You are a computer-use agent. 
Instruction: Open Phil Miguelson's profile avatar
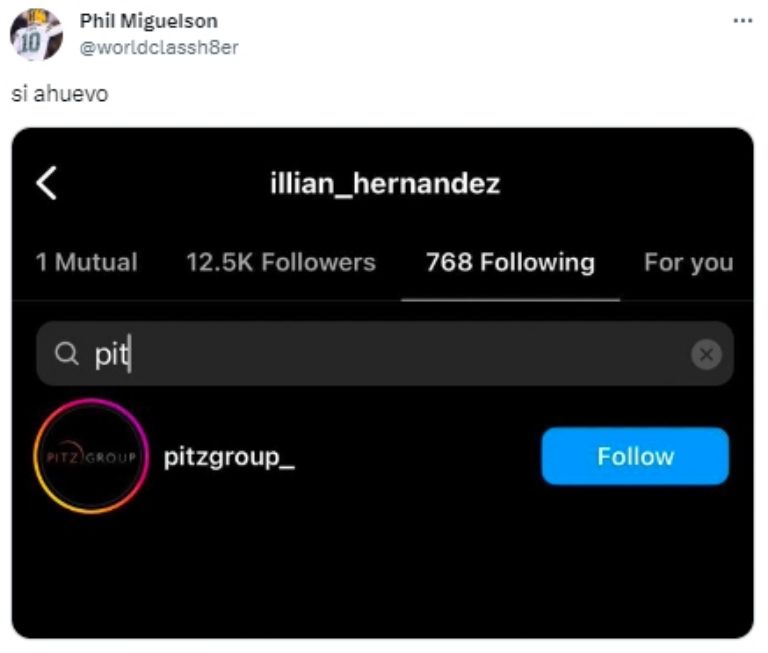pos(36,34)
